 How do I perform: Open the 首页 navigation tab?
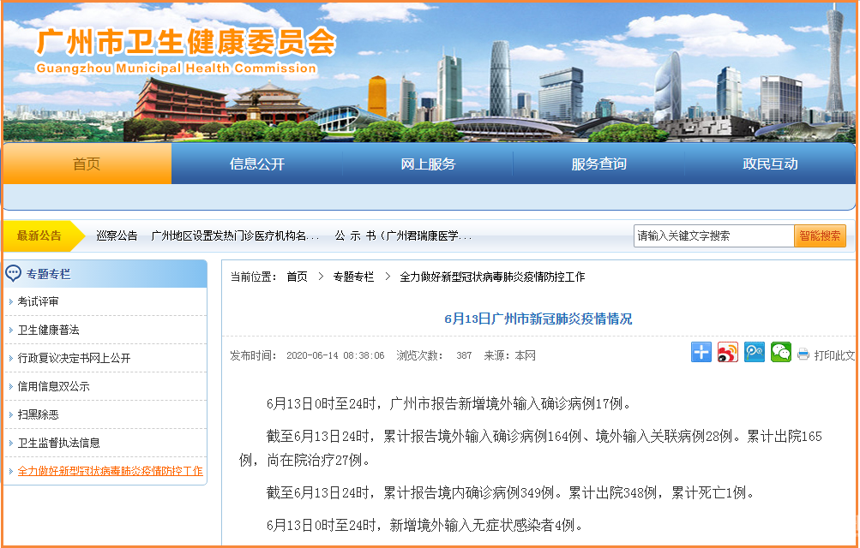pos(87,163)
